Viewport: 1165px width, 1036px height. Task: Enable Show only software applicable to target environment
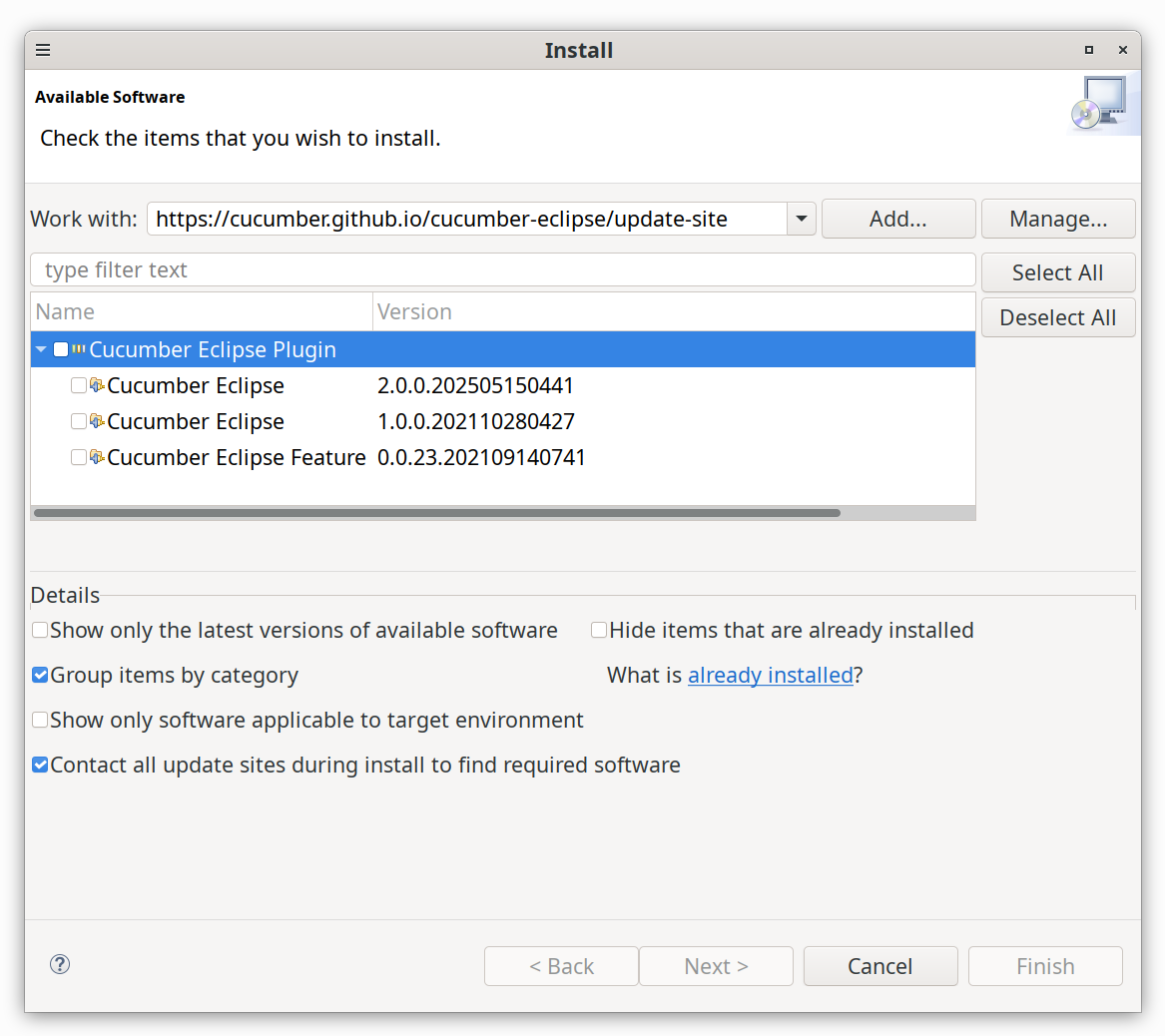click(x=40, y=720)
